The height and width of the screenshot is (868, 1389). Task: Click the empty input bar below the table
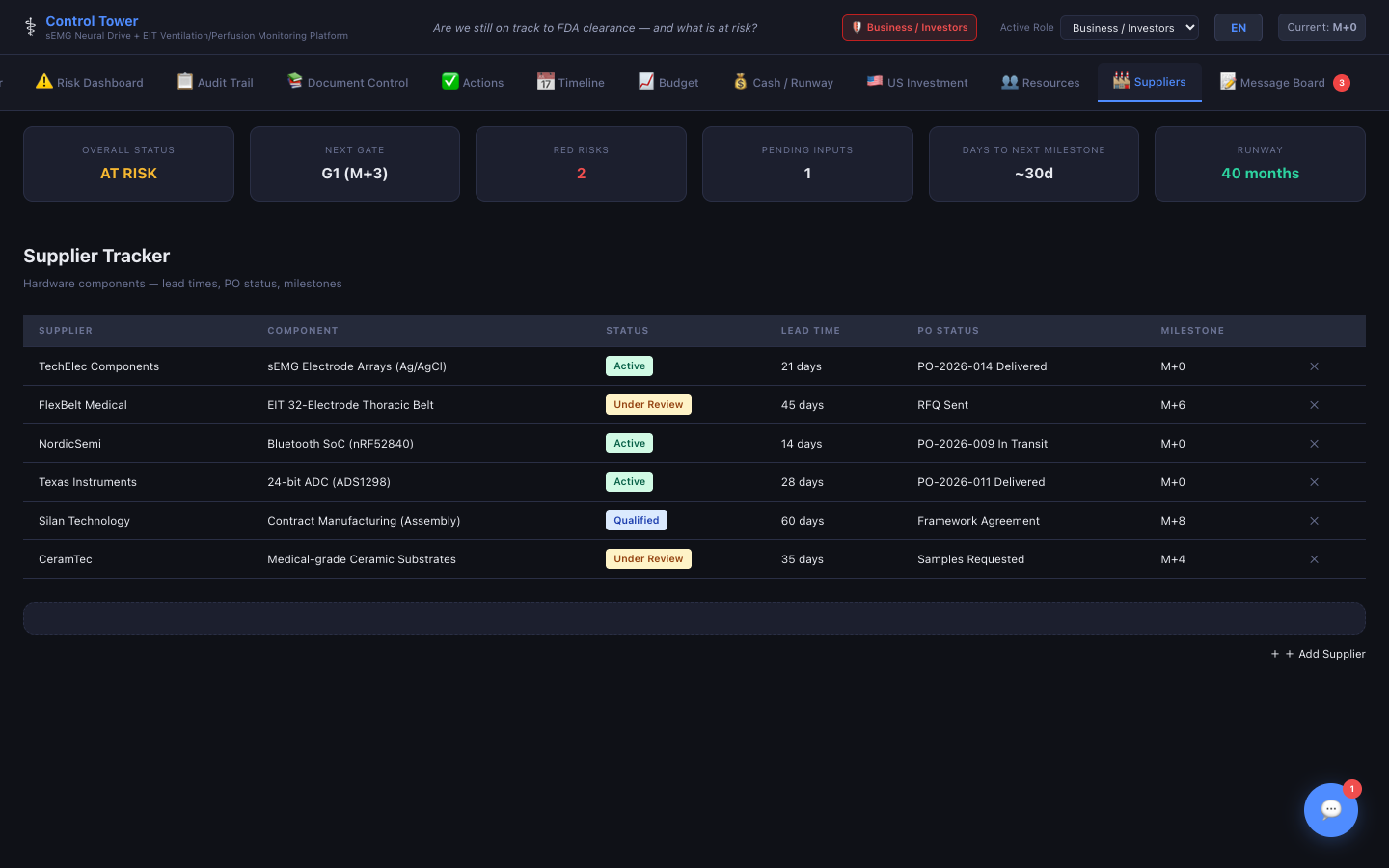click(x=694, y=618)
